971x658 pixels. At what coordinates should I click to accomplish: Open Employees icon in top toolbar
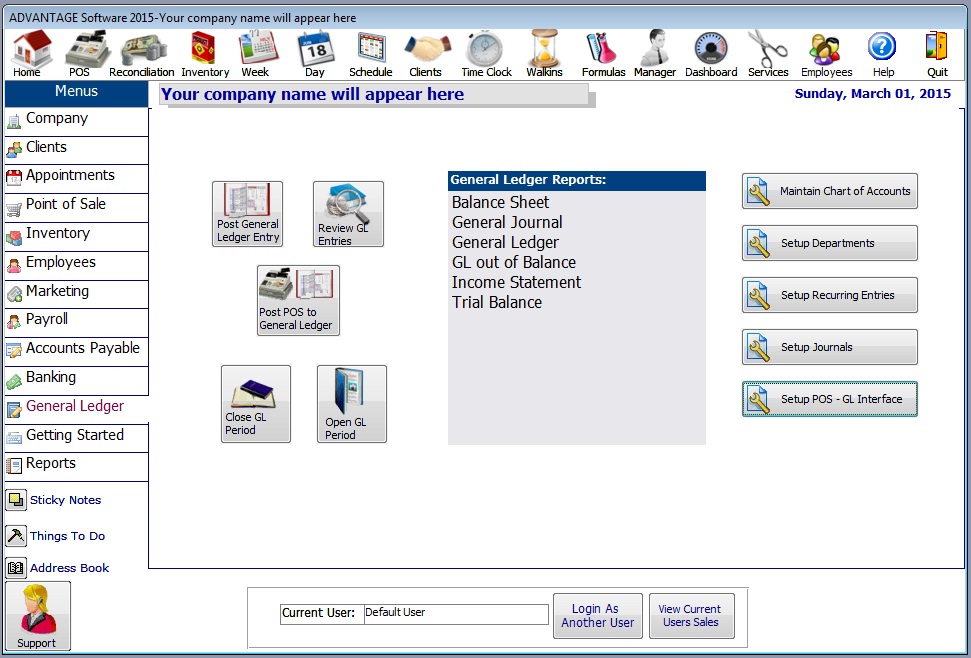click(x=826, y=54)
